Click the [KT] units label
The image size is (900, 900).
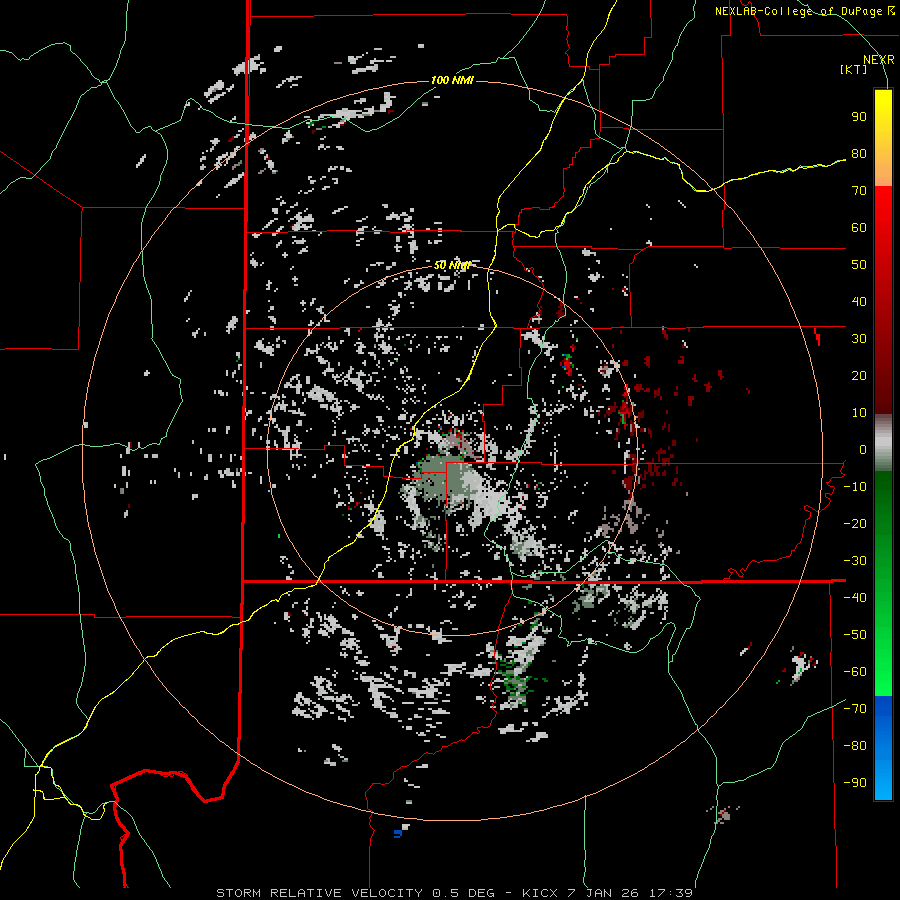click(854, 69)
